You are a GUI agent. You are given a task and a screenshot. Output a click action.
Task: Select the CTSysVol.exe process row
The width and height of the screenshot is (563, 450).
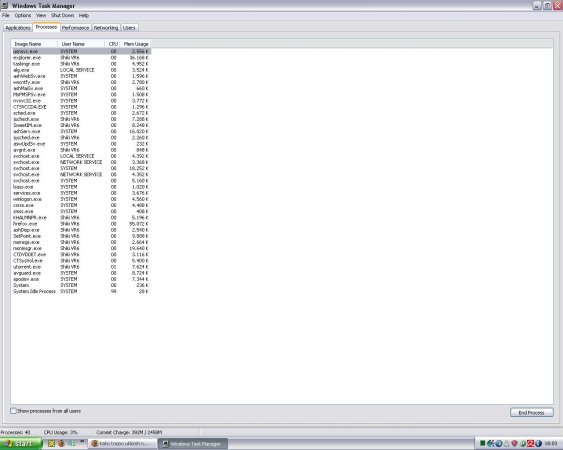(x=81, y=260)
